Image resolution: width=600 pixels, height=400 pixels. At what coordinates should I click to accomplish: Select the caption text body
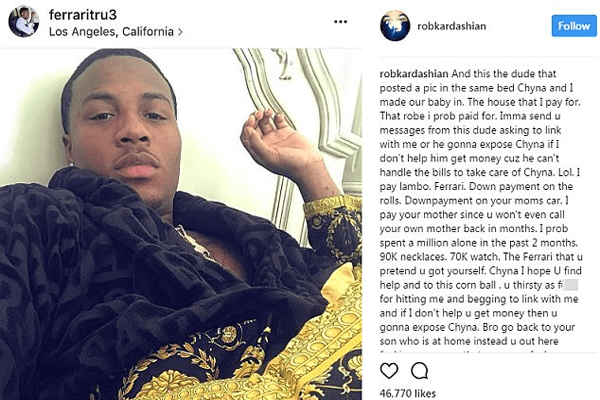[481, 207]
